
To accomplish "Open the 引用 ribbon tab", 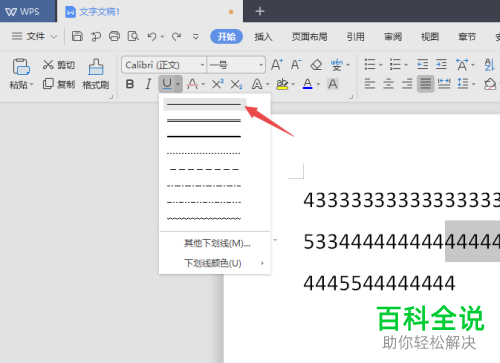I will [x=355, y=36].
